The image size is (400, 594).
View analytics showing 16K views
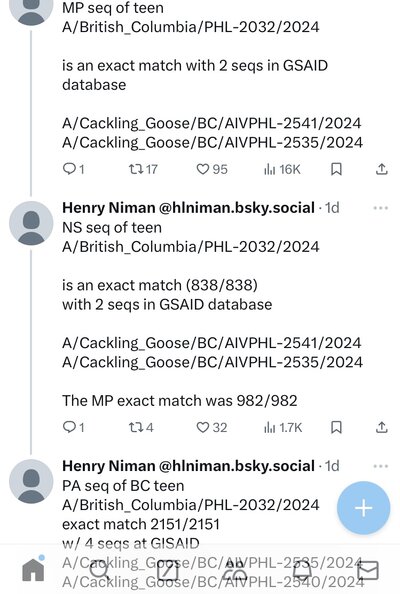[282, 169]
